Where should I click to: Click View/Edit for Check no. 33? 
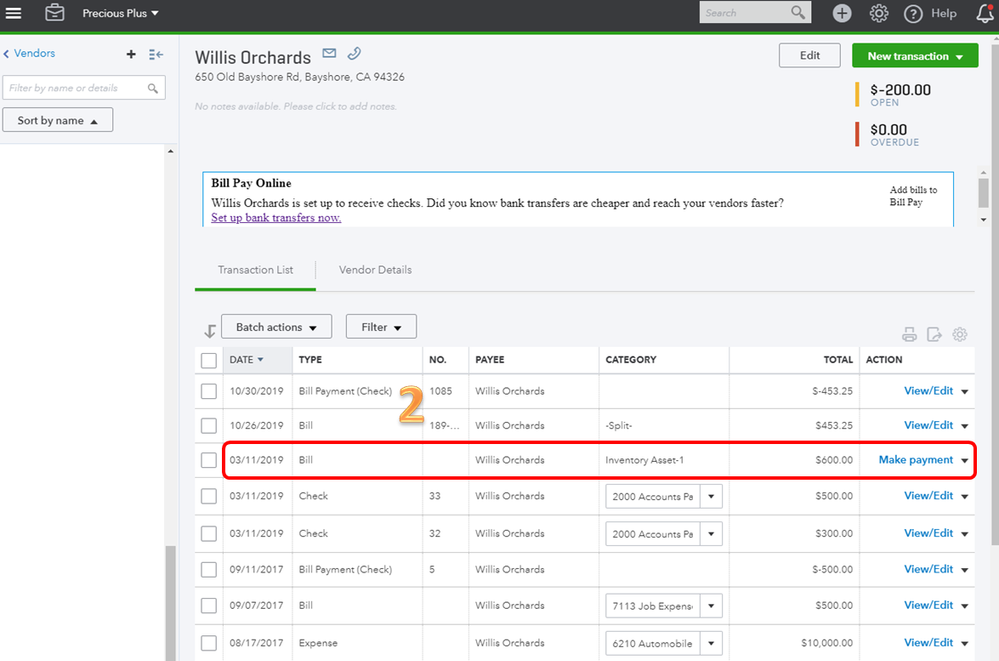pos(928,496)
